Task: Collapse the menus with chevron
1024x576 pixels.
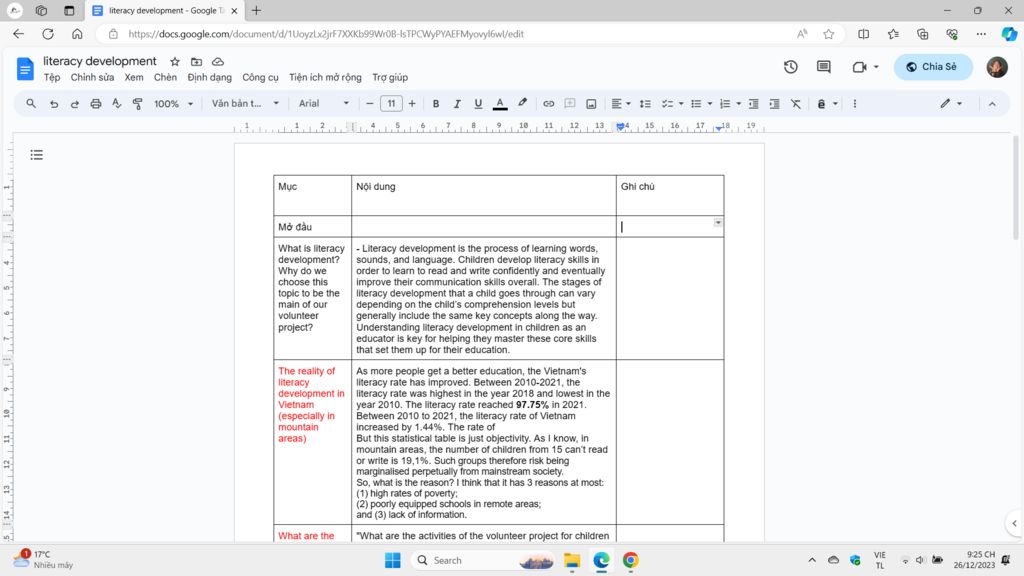Action: (x=992, y=104)
